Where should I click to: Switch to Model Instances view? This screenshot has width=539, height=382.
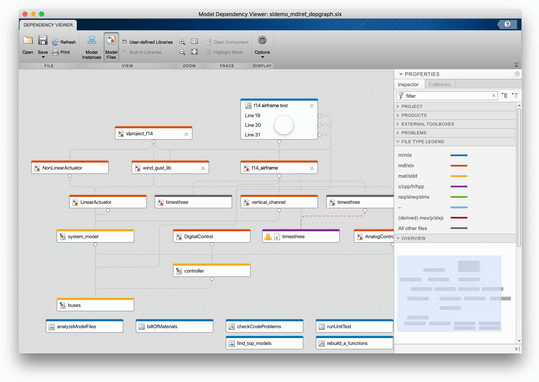pyautogui.click(x=91, y=47)
